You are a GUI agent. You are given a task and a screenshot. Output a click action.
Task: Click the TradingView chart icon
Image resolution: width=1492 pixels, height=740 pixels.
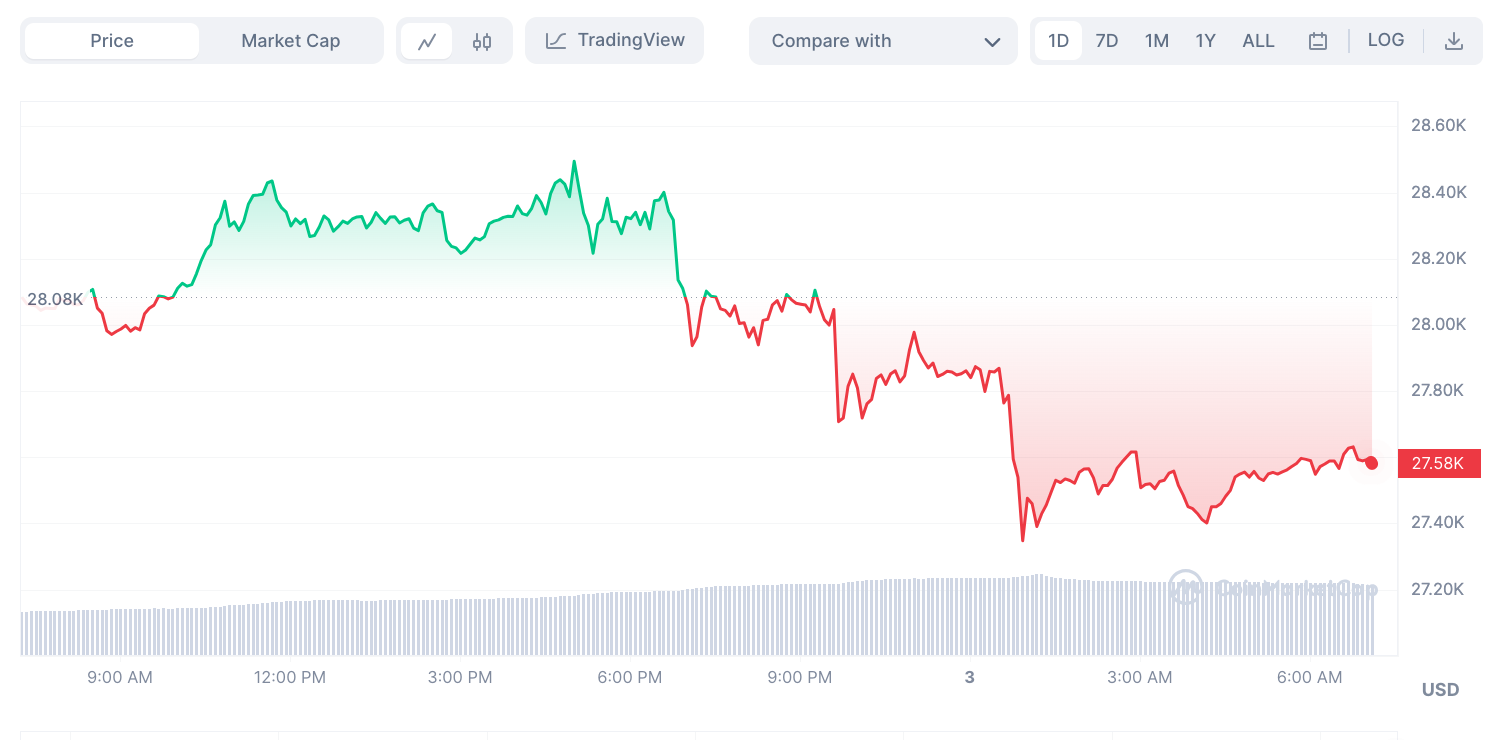(x=556, y=41)
